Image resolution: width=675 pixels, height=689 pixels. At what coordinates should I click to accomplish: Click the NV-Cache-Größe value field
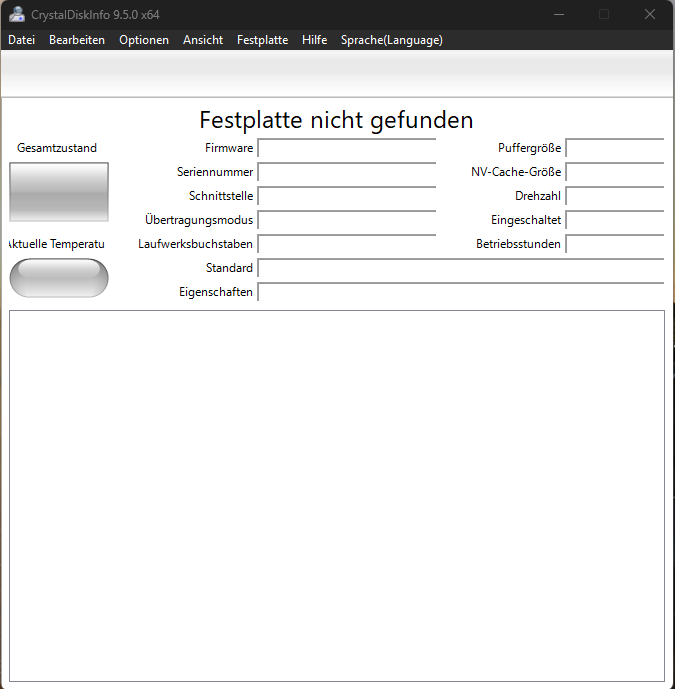coord(615,172)
